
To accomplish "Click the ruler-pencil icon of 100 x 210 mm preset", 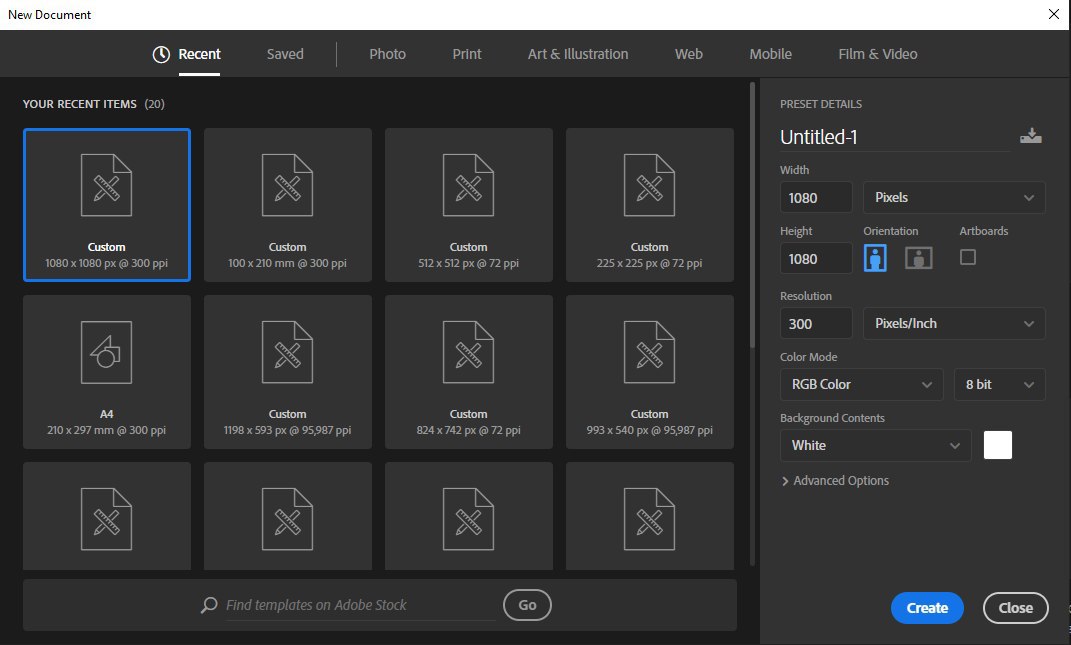I will tap(288, 185).
